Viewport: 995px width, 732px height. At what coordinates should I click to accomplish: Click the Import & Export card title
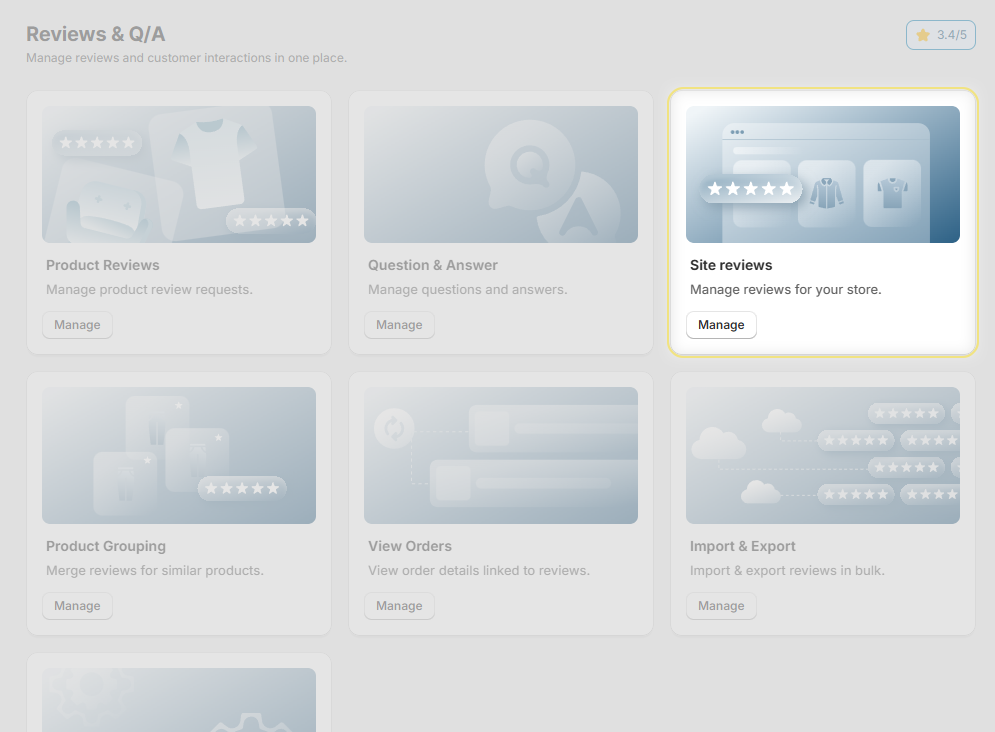[742, 546]
